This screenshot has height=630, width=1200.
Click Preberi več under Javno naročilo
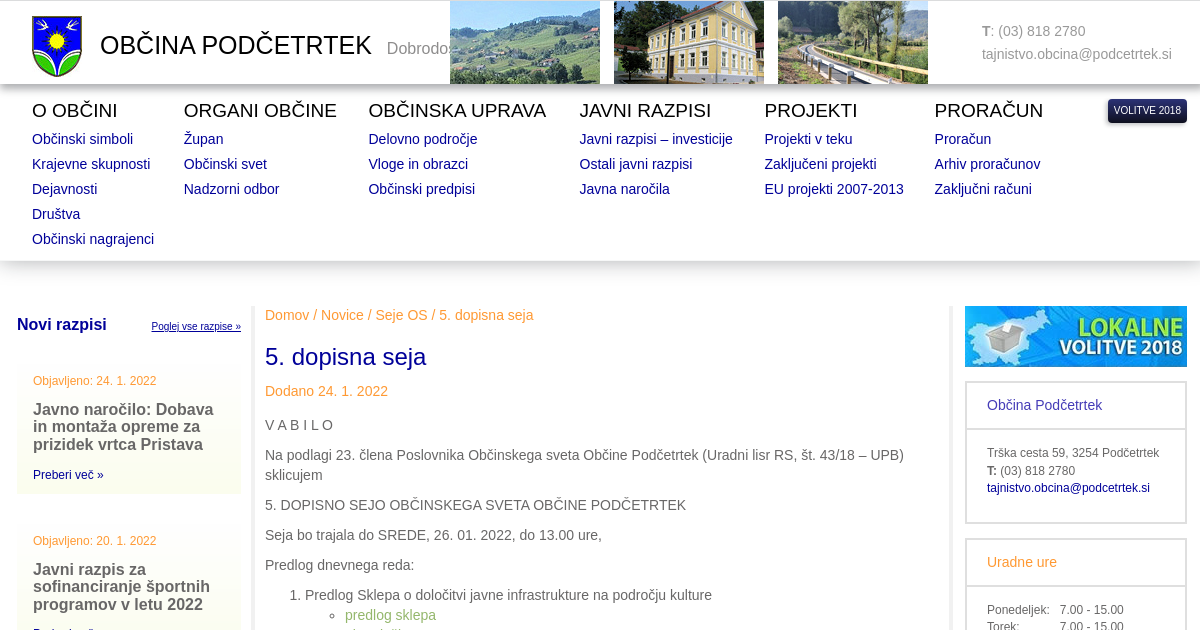68,475
